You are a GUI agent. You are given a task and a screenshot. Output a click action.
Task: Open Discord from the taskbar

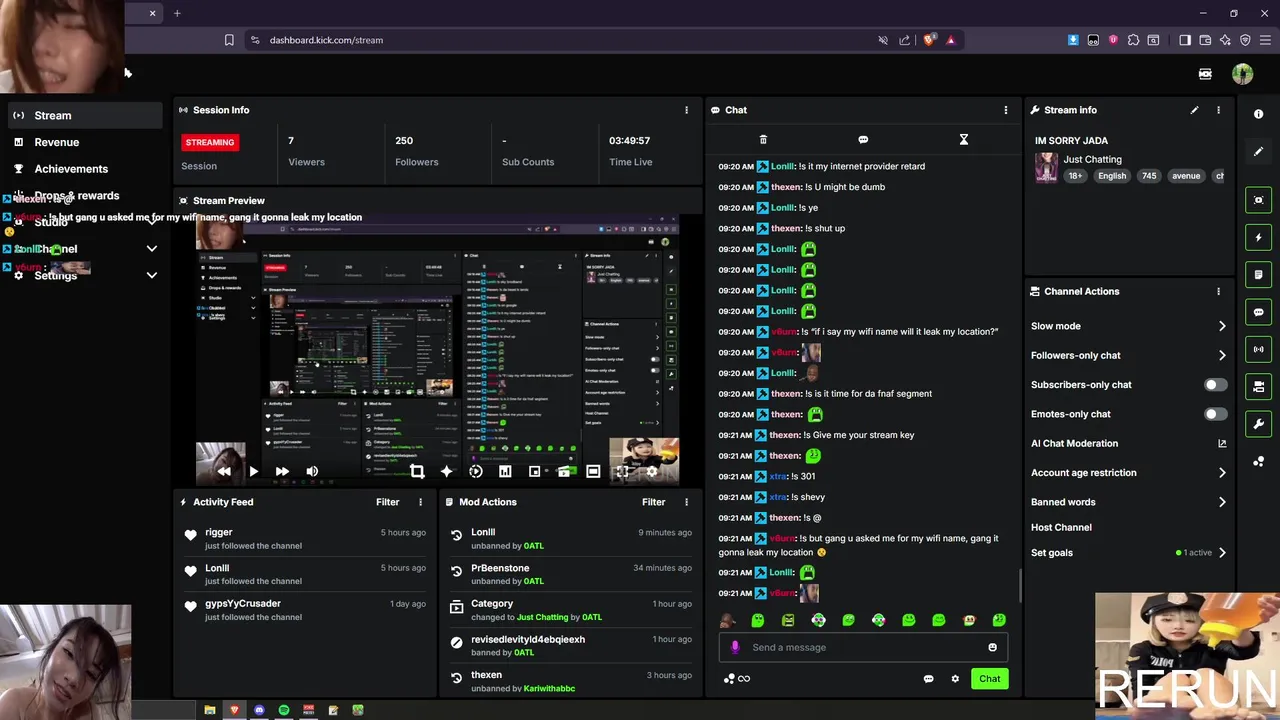[x=259, y=710]
